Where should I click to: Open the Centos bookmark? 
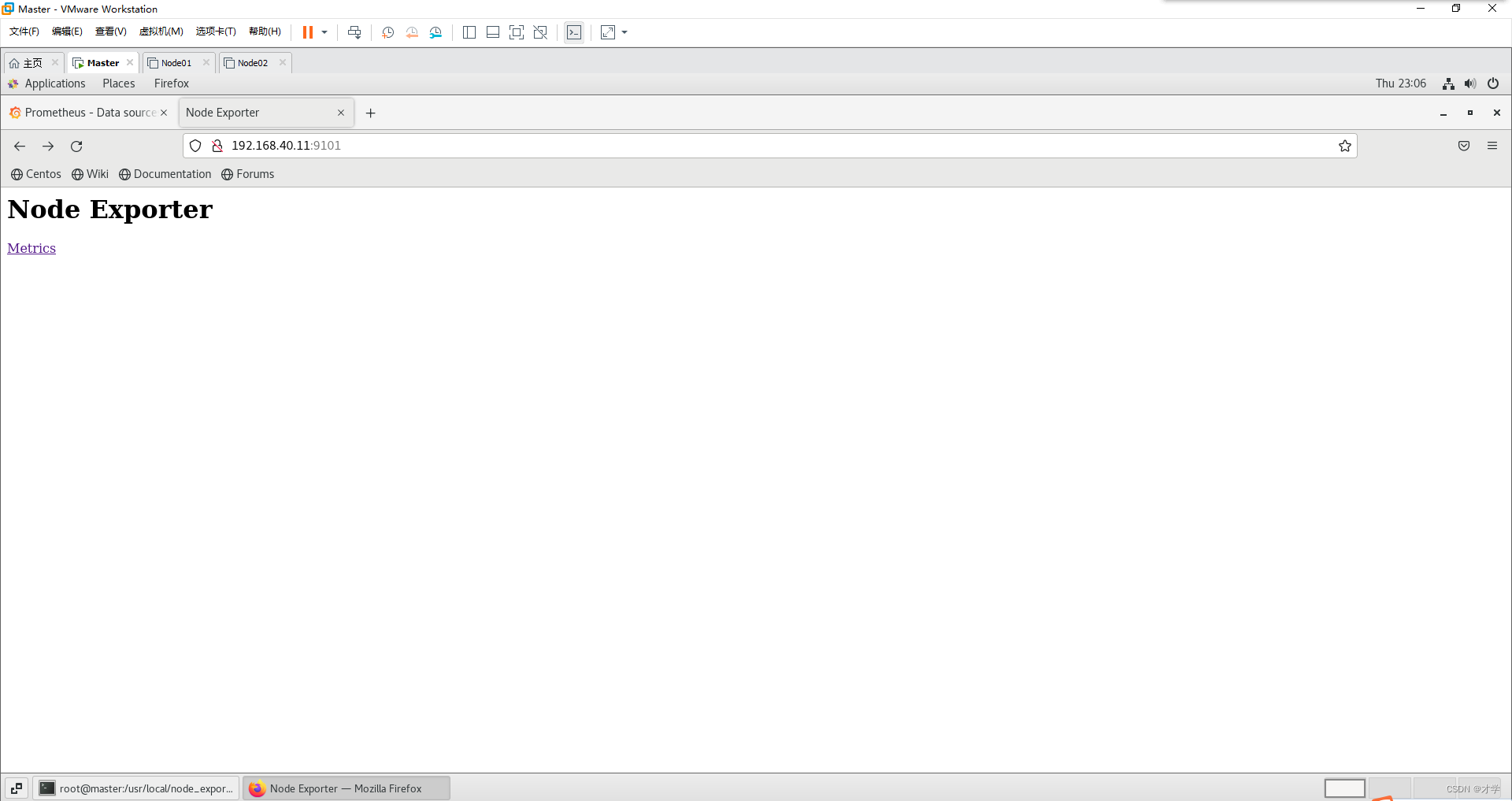(36, 174)
